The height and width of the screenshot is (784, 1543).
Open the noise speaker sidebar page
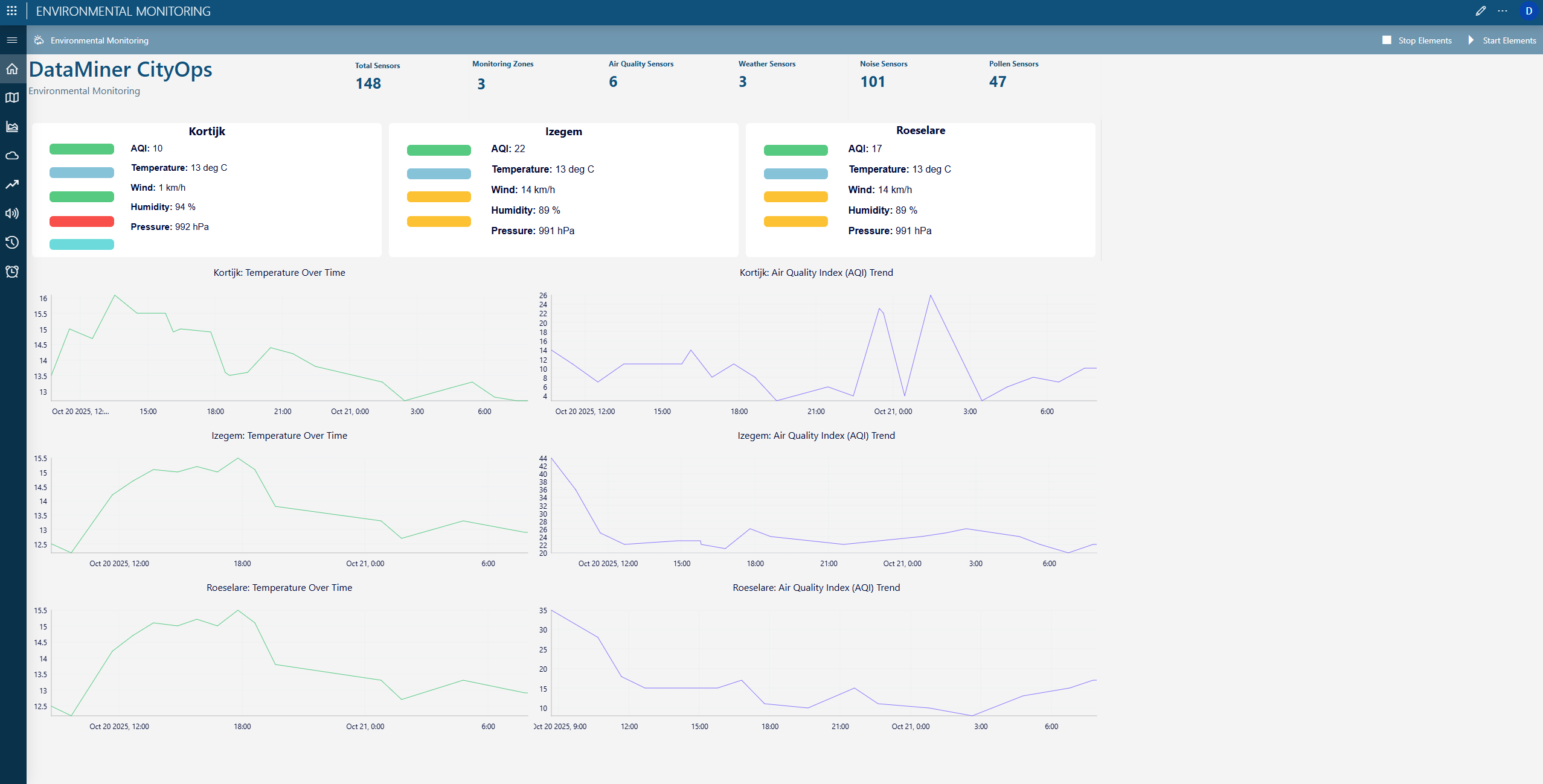coord(12,214)
